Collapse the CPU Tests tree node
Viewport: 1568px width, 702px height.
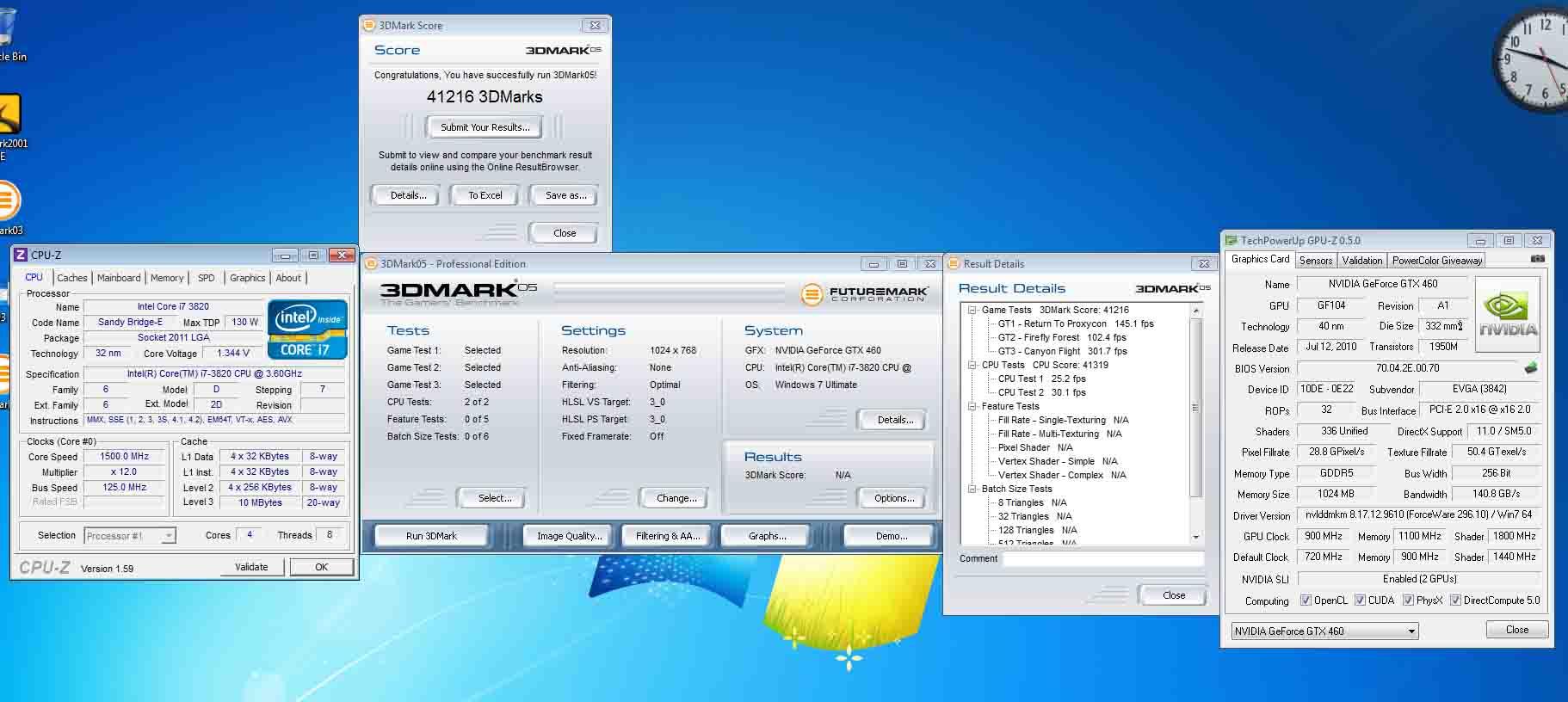(972, 365)
